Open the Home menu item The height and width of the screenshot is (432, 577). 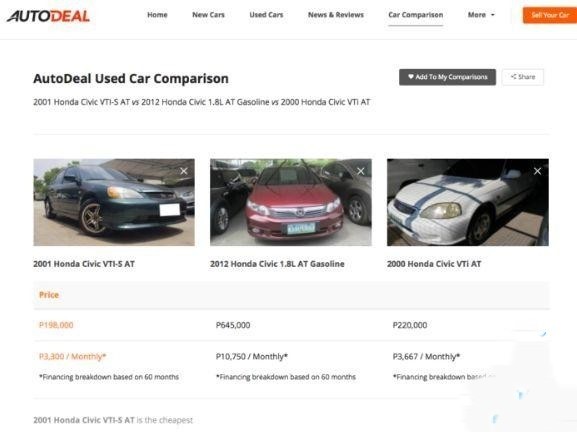click(x=157, y=15)
